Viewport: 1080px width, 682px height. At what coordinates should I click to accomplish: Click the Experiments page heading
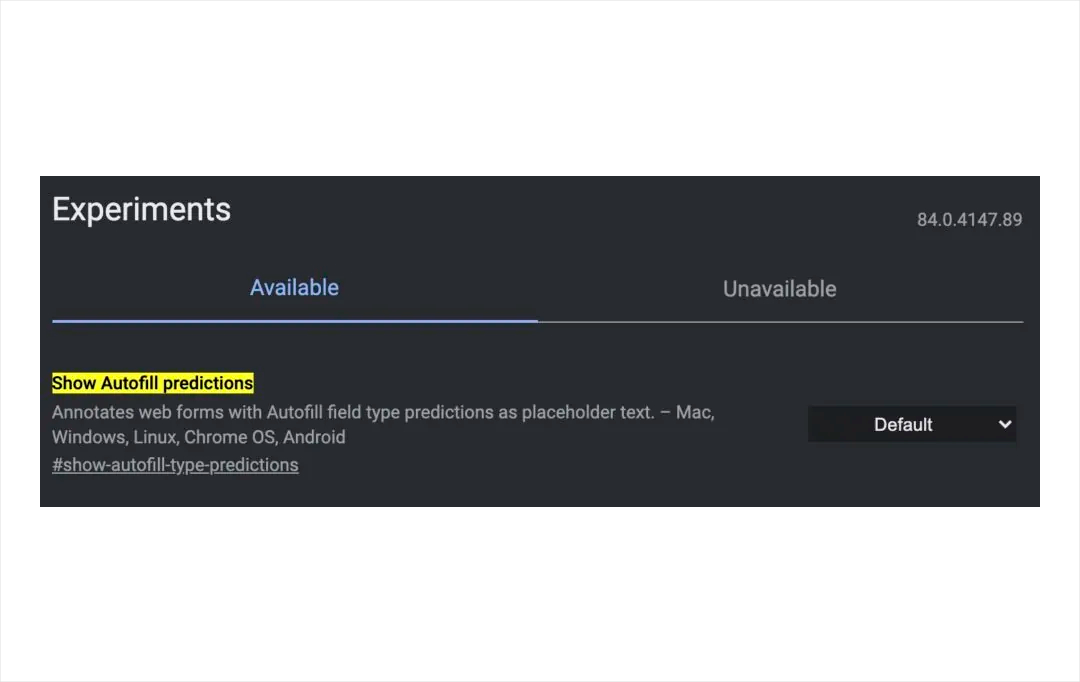pos(141,209)
